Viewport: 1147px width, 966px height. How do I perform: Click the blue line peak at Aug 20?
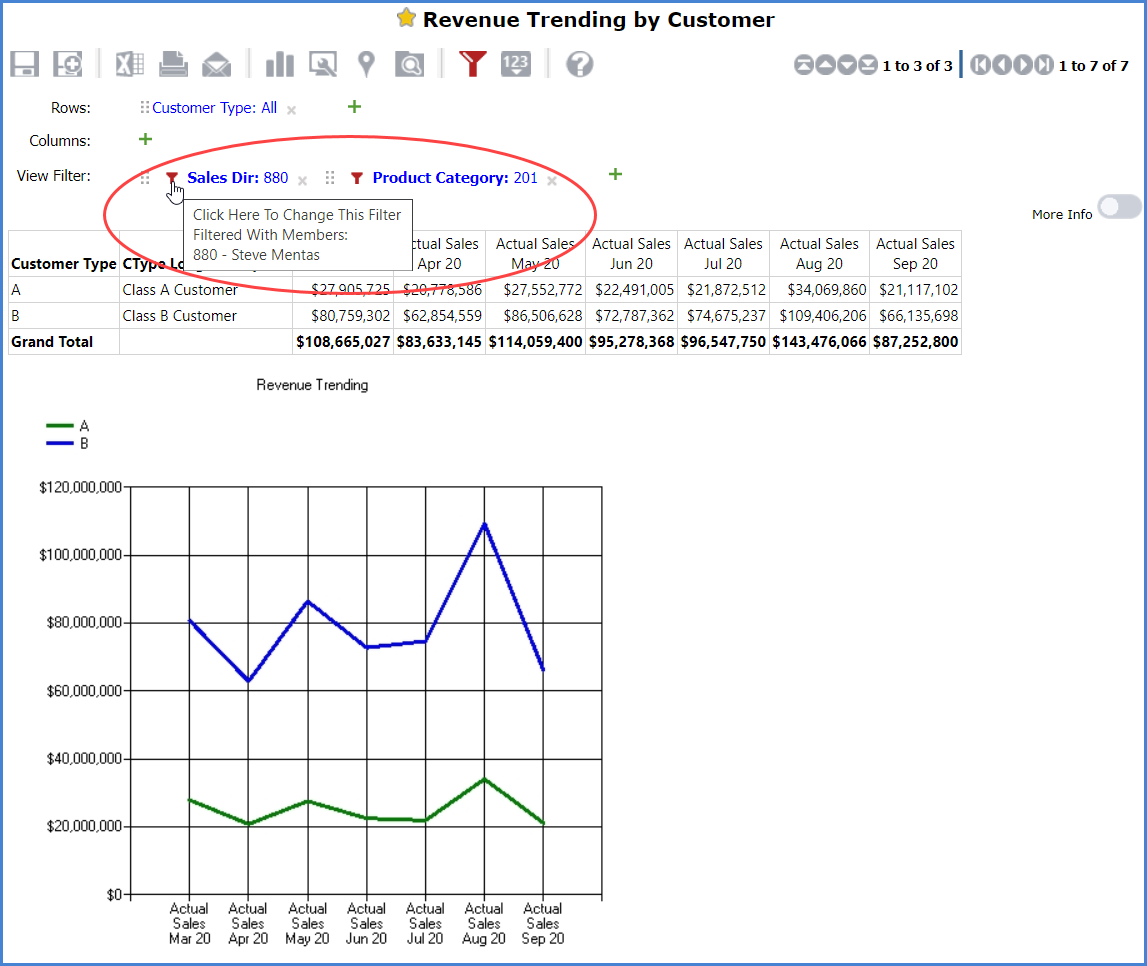tap(484, 524)
